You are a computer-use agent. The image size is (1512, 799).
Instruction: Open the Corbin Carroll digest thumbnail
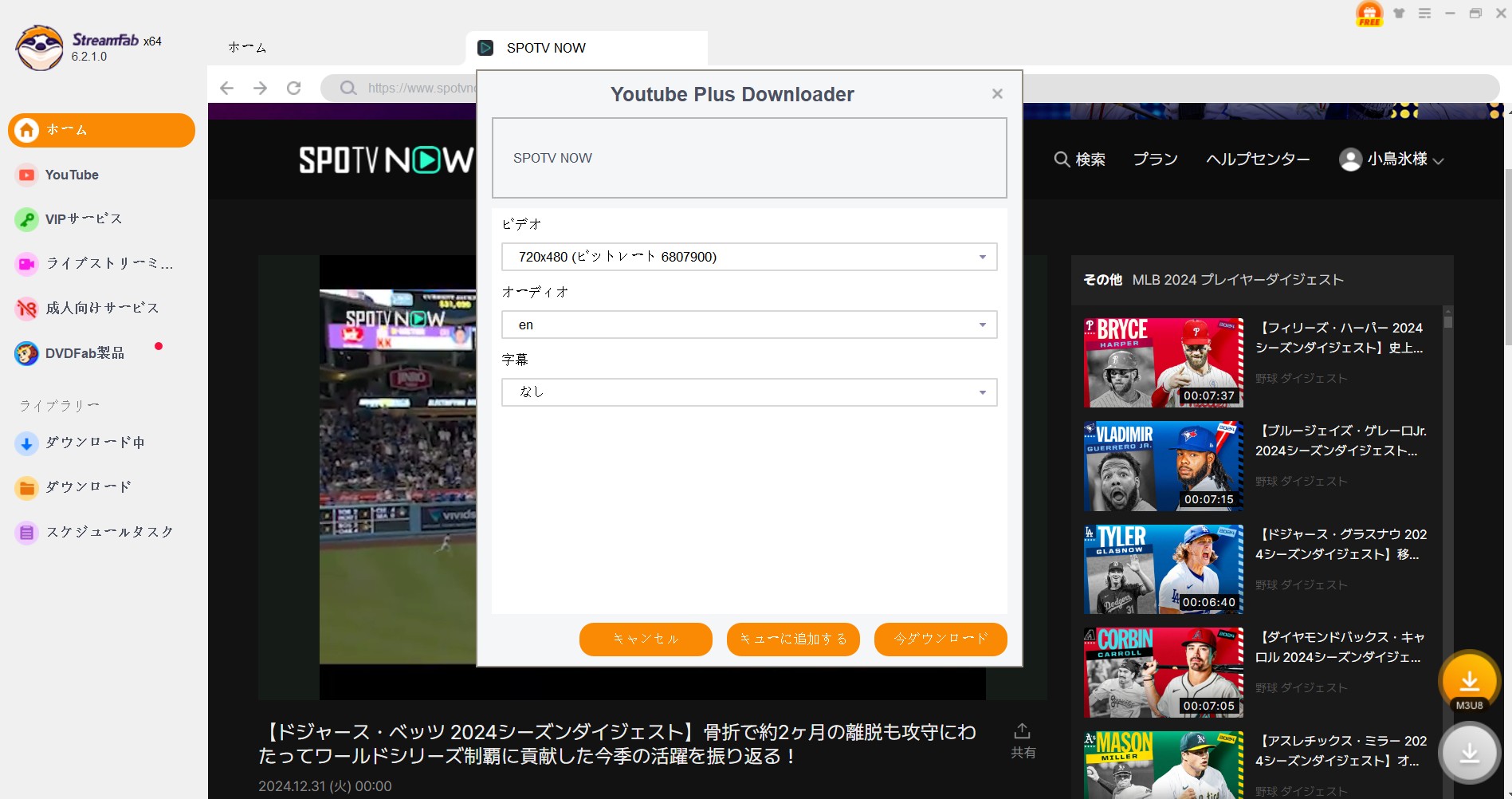1163,672
